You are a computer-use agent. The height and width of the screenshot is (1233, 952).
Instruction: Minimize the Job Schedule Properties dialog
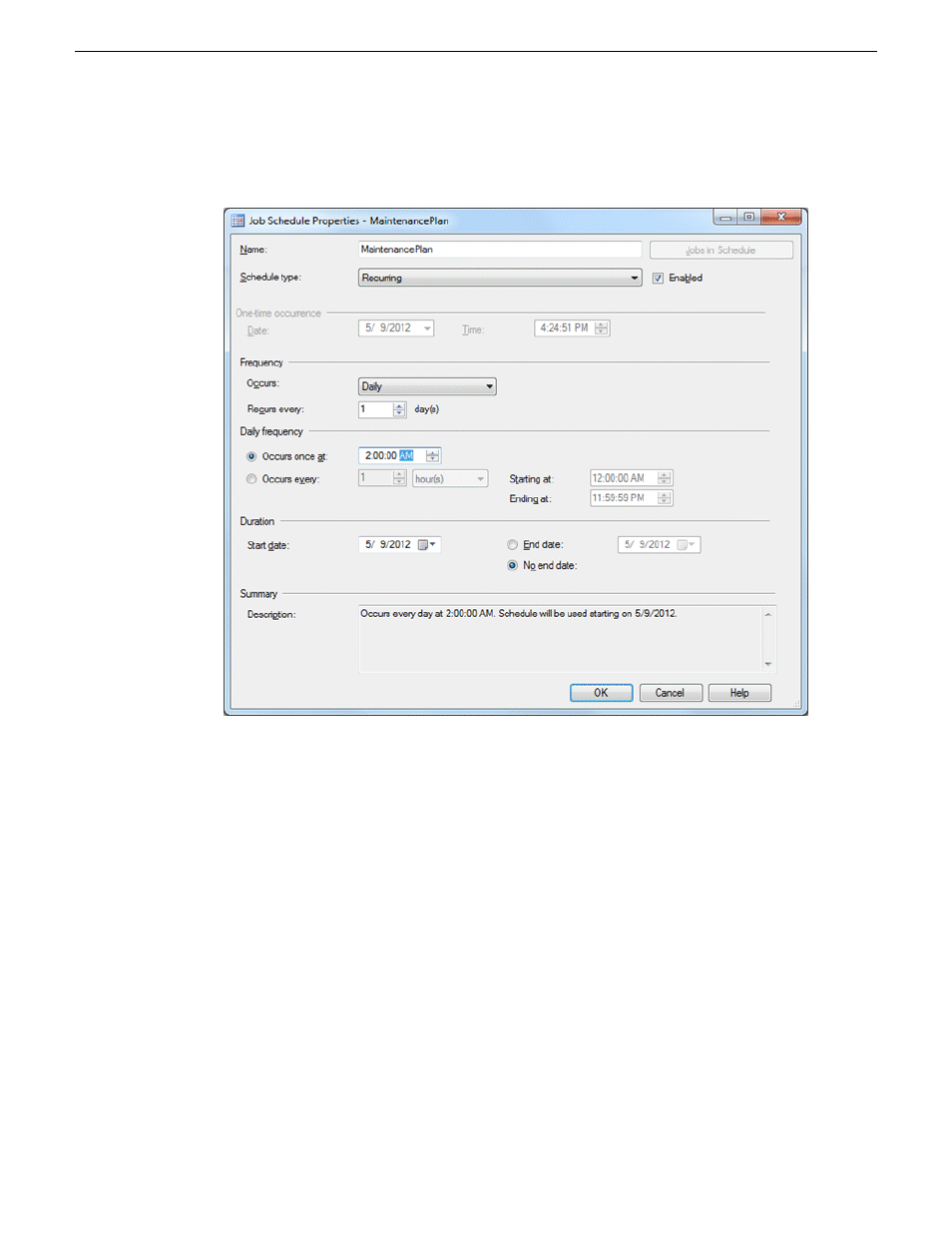click(725, 218)
